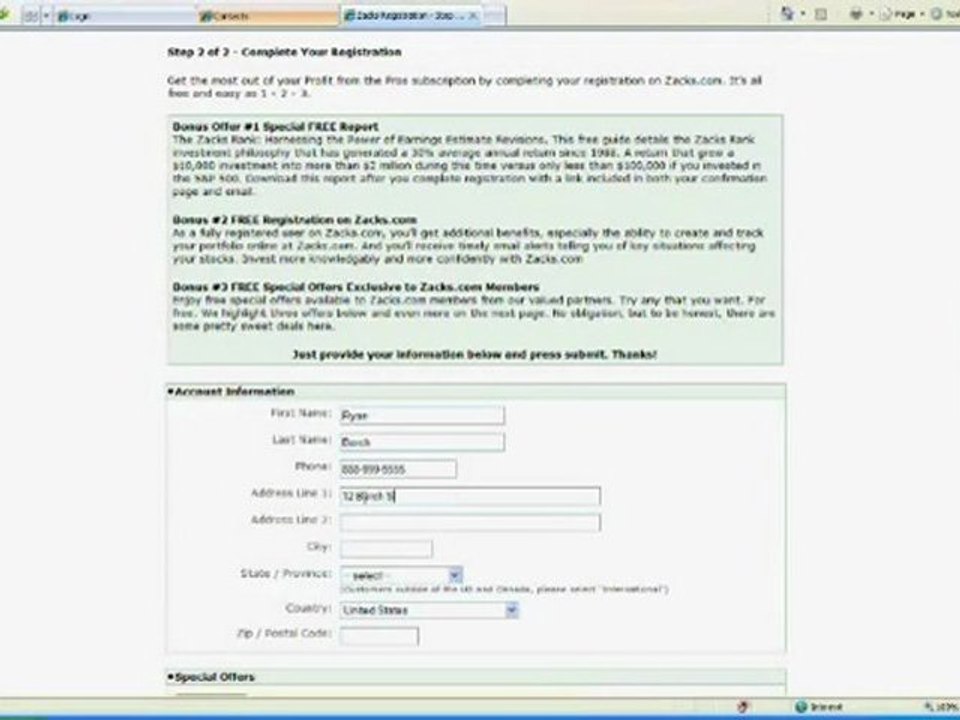The image size is (960, 720).
Task: Click the Print toolbar icon
Action: [857, 13]
